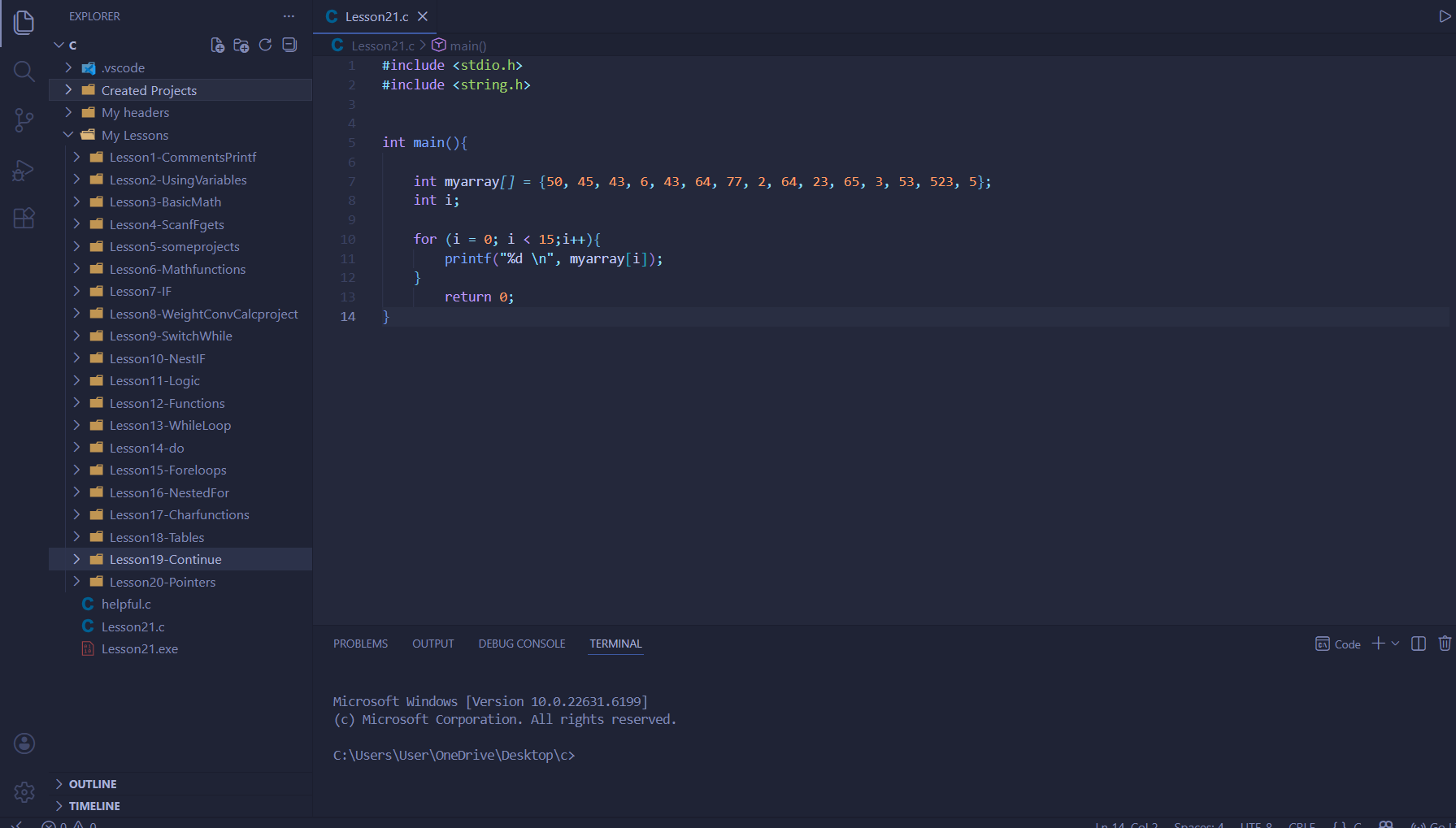Click the New File icon in Explorer

[217, 46]
